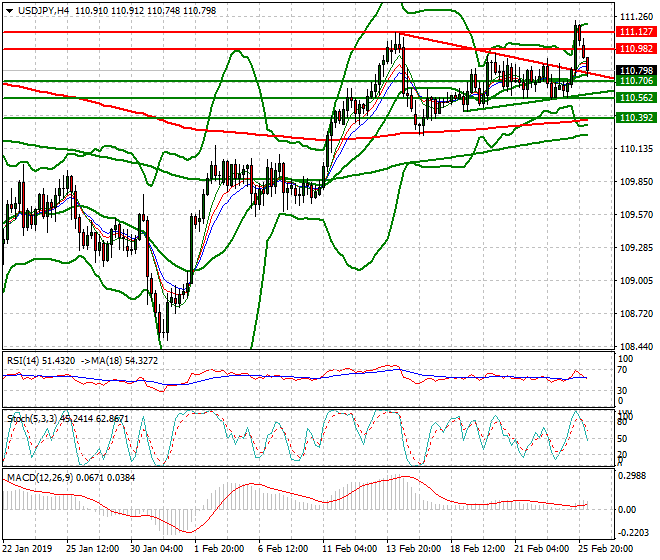The width and height of the screenshot is (660, 560).
Task: Click the 111.260 price scale value
Action: click(636, 16)
